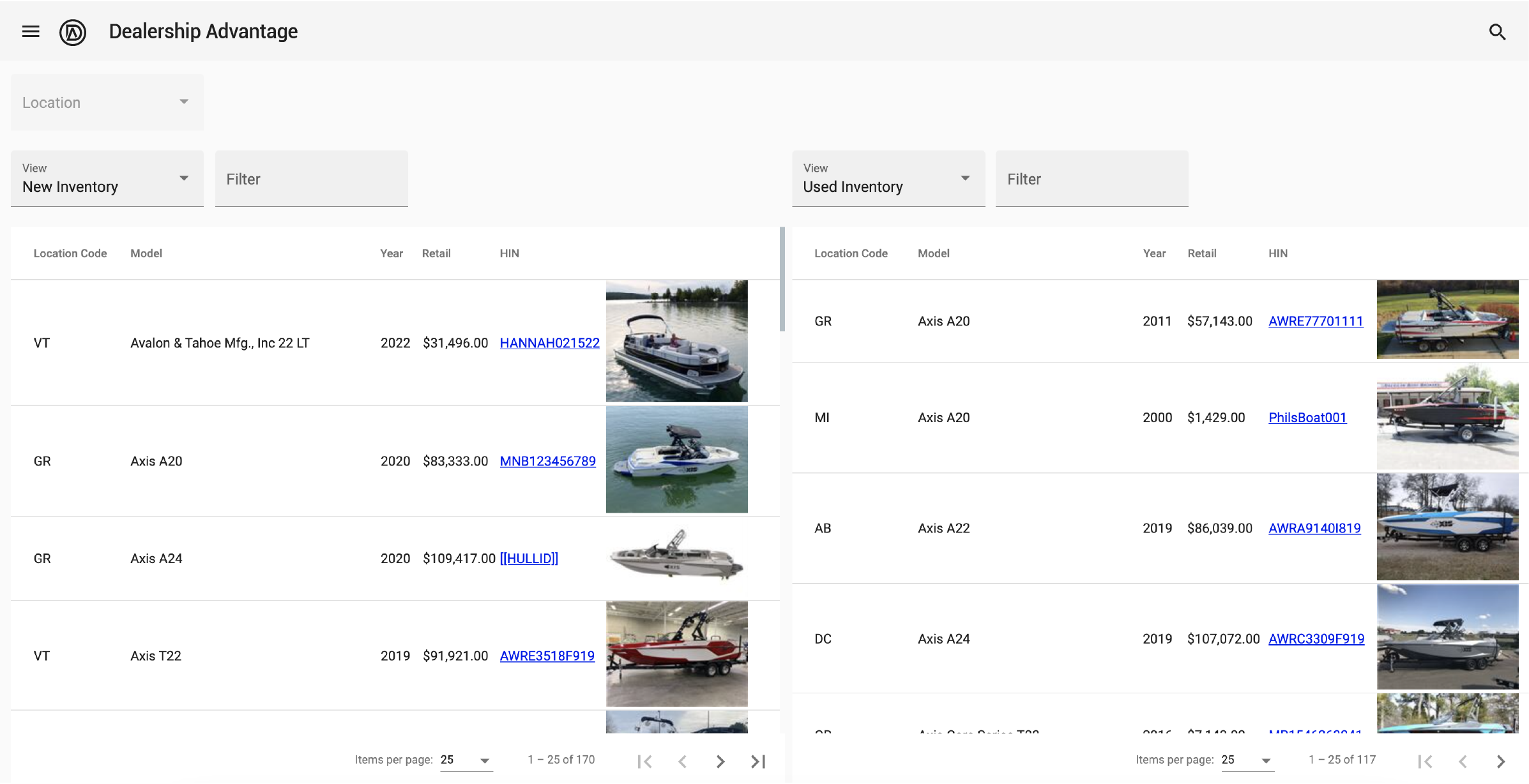Change items per page for Used Inventory

pyautogui.click(x=1247, y=760)
